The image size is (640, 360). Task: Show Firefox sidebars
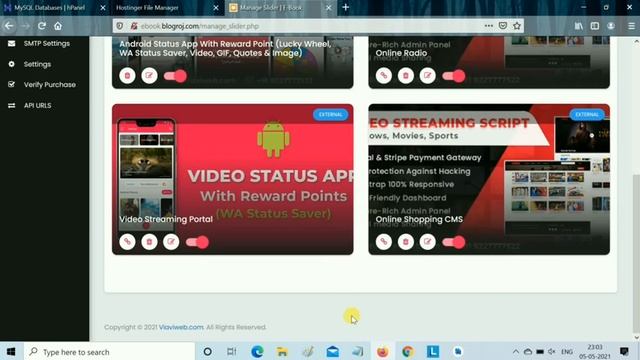[595, 26]
